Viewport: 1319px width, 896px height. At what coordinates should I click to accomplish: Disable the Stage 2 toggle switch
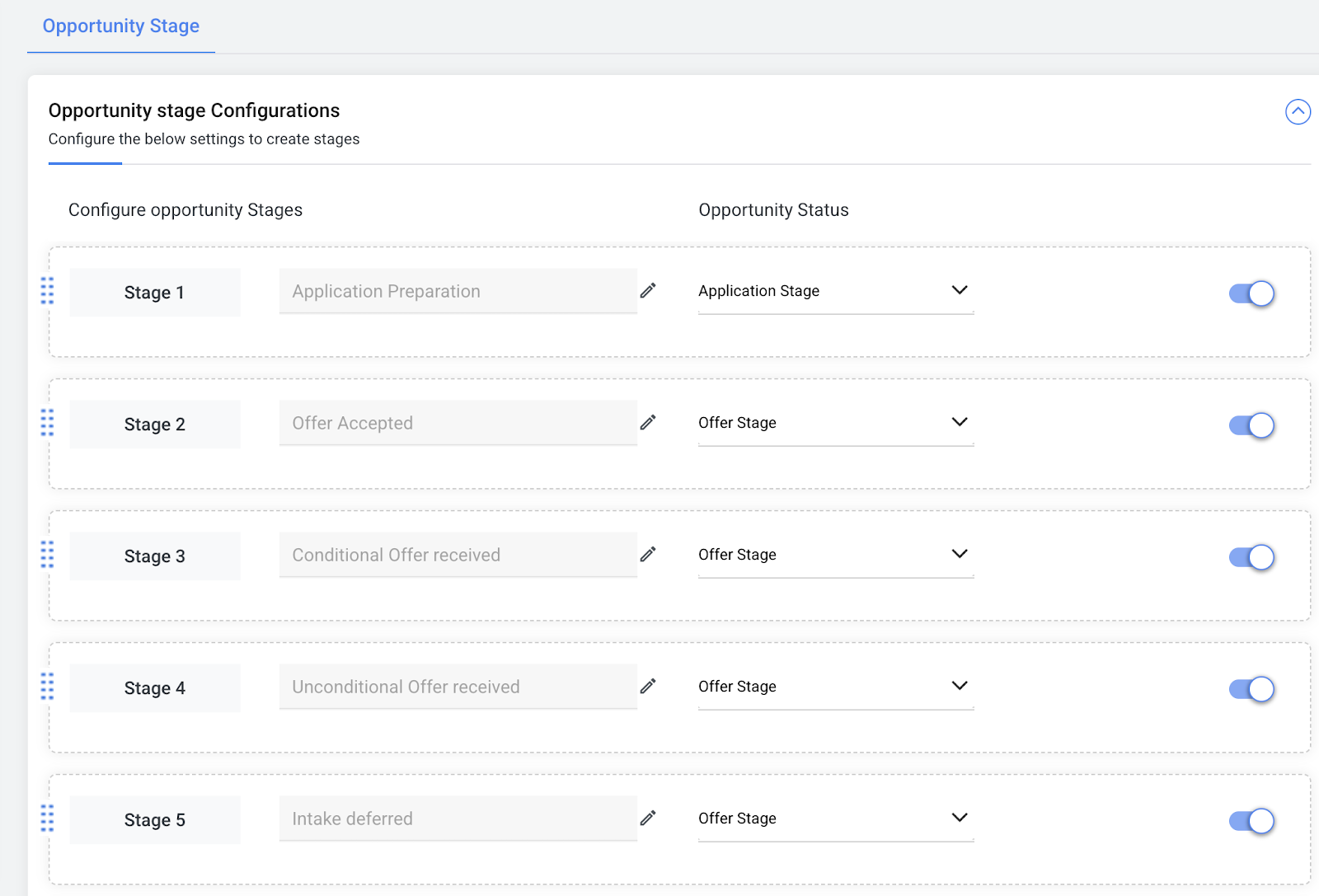(x=1251, y=425)
